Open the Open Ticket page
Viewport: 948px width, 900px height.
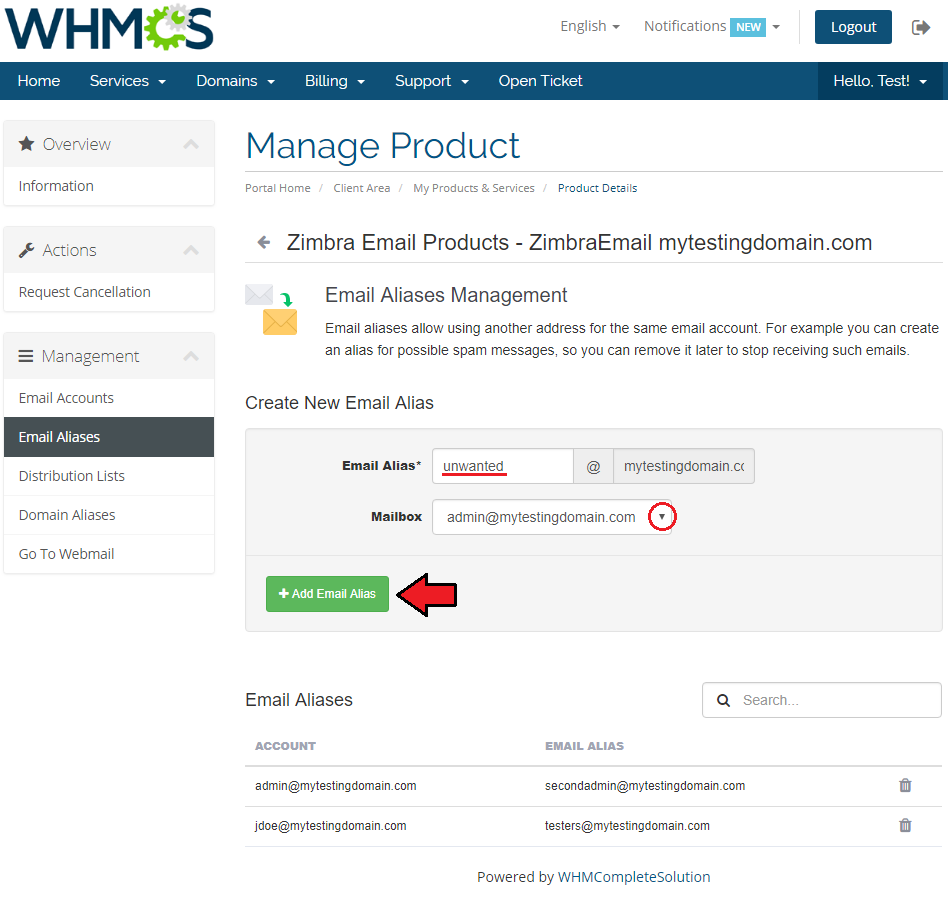[x=540, y=81]
